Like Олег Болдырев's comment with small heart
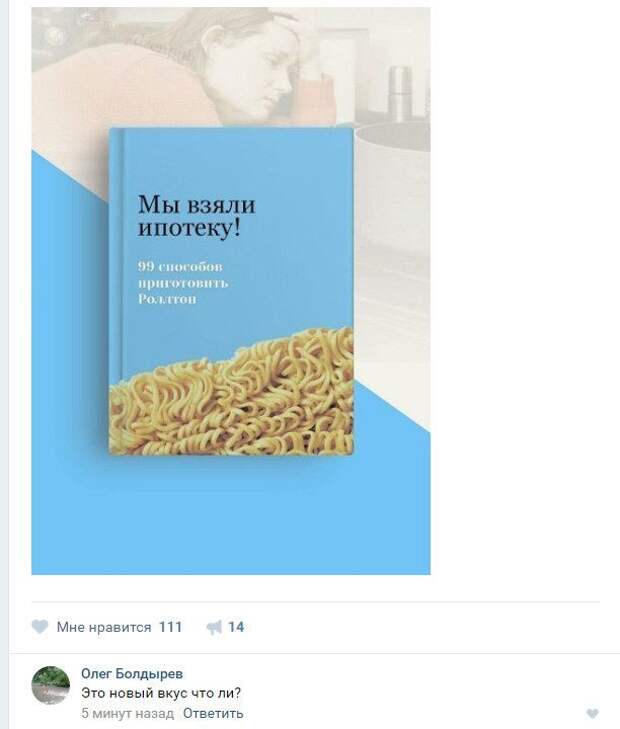This screenshot has width=620, height=729. (592, 713)
